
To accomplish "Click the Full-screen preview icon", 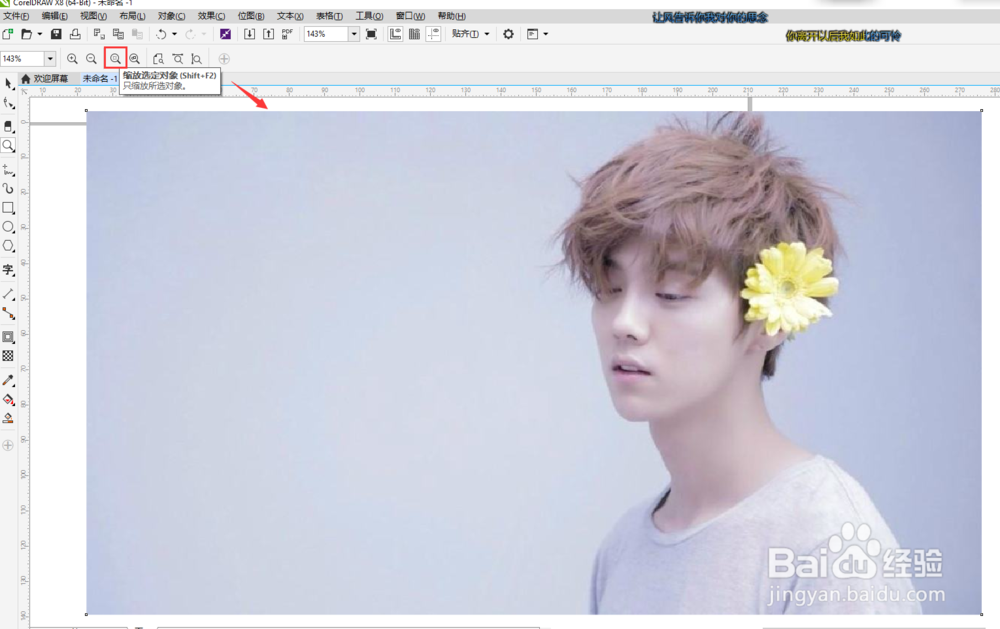I will [371, 34].
